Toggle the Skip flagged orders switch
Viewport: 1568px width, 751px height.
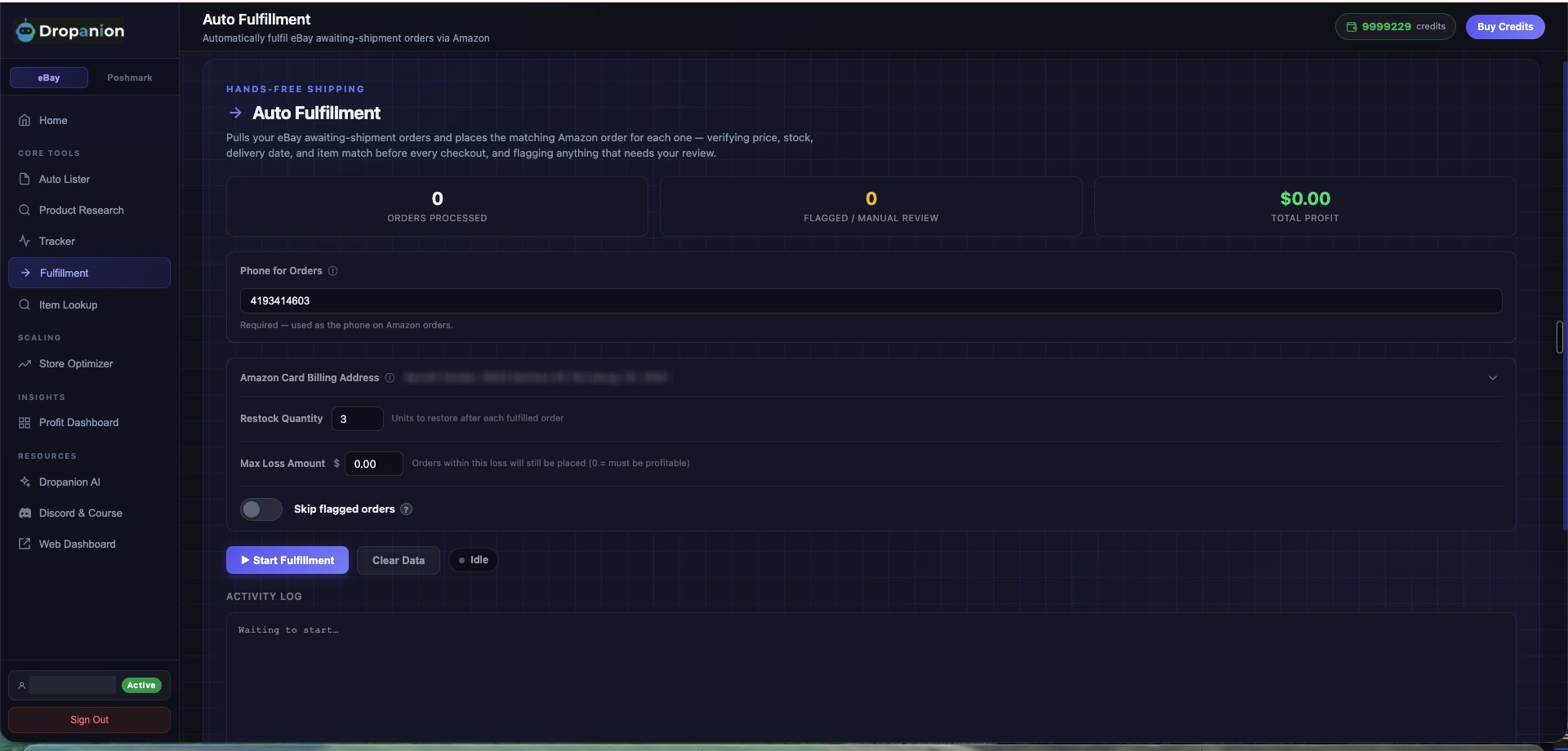[261, 509]
